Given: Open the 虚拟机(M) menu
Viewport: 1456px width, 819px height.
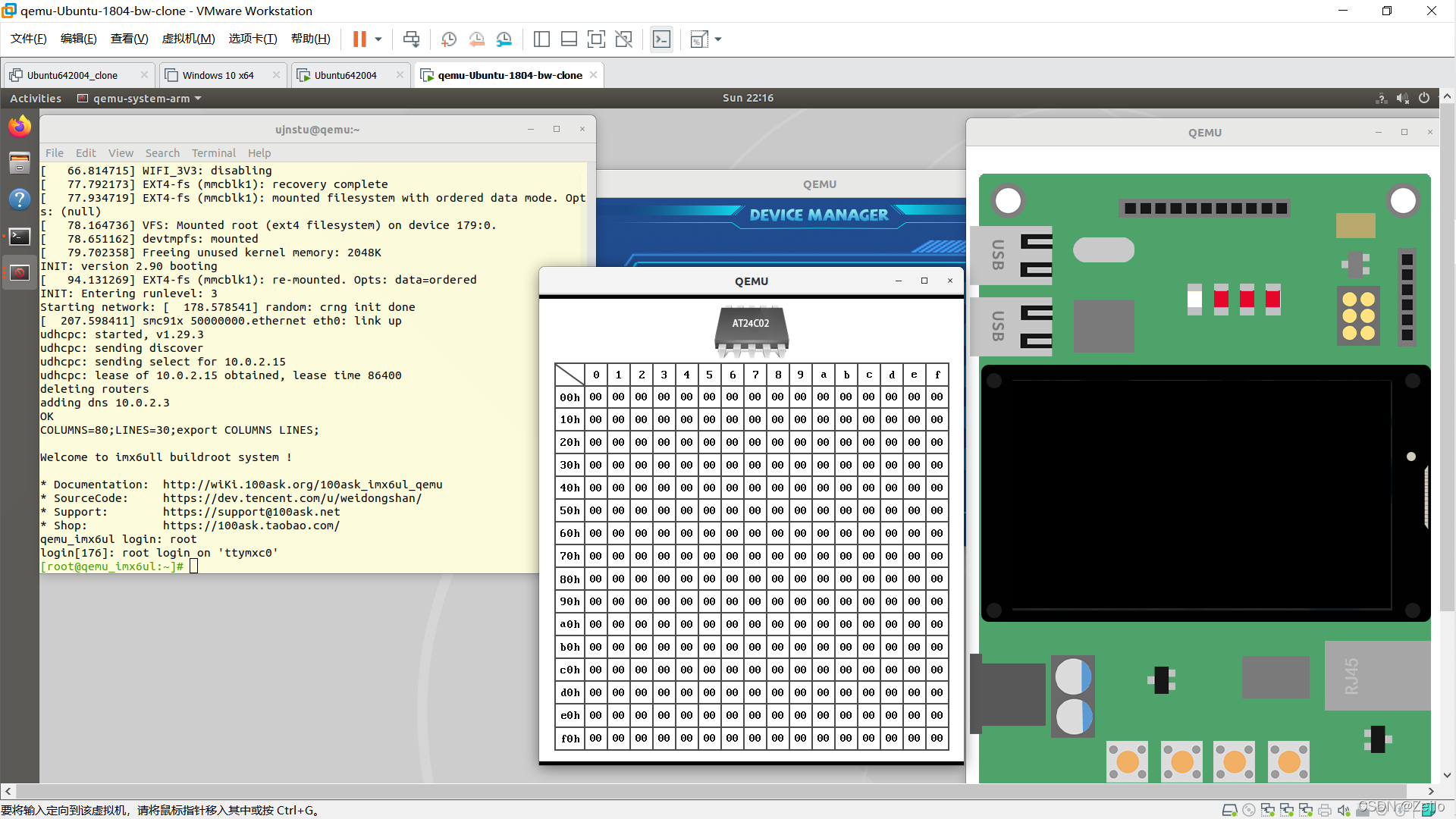Looking at the screenshot, I should pyautogui.click(x=189, y=39).
